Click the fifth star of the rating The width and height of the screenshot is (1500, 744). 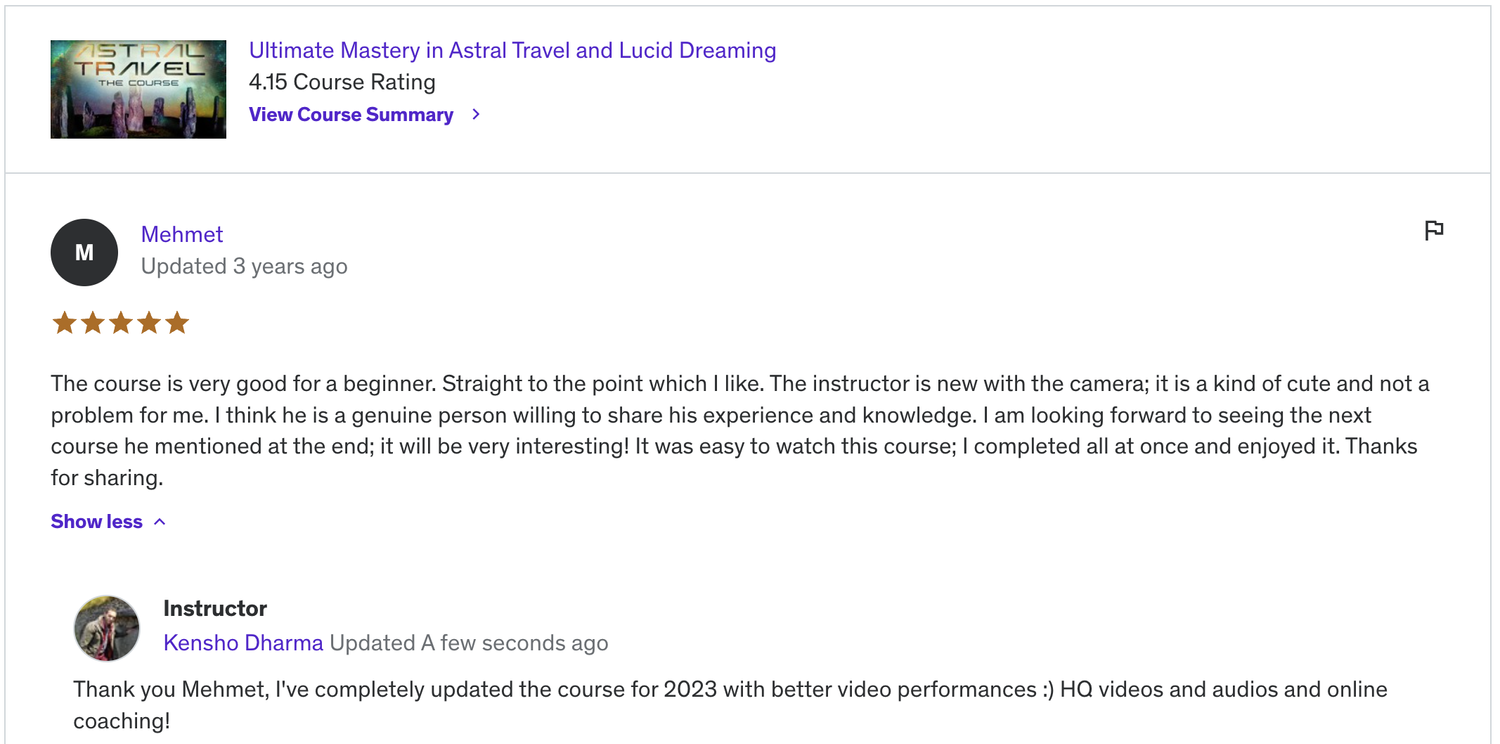click(x=177, y=322)
